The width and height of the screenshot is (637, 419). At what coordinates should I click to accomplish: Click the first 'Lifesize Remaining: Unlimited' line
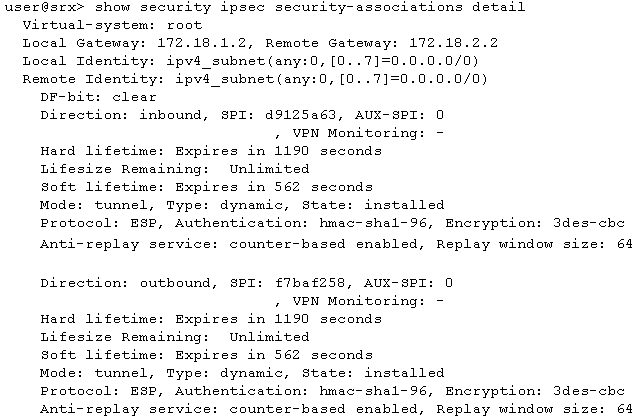pos(175,169)
